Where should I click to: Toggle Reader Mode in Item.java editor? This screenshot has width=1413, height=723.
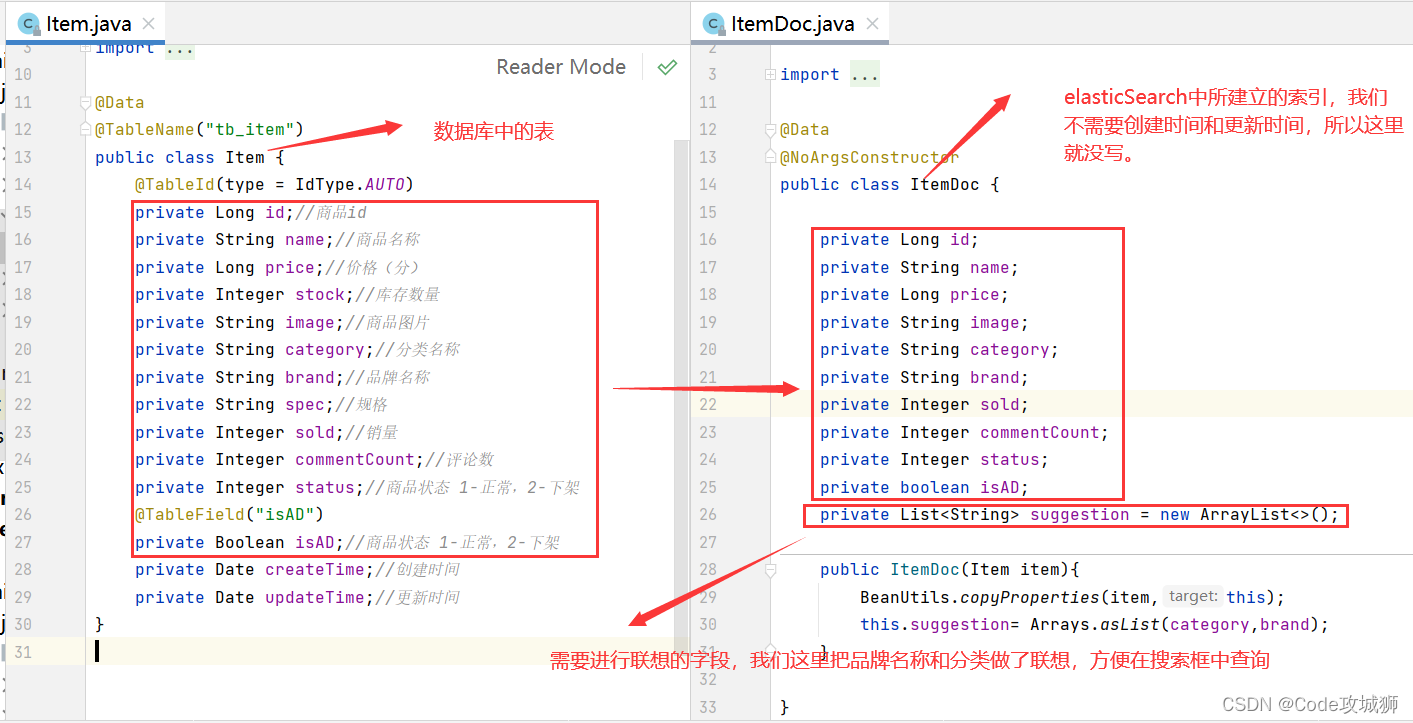pos(561,67)
